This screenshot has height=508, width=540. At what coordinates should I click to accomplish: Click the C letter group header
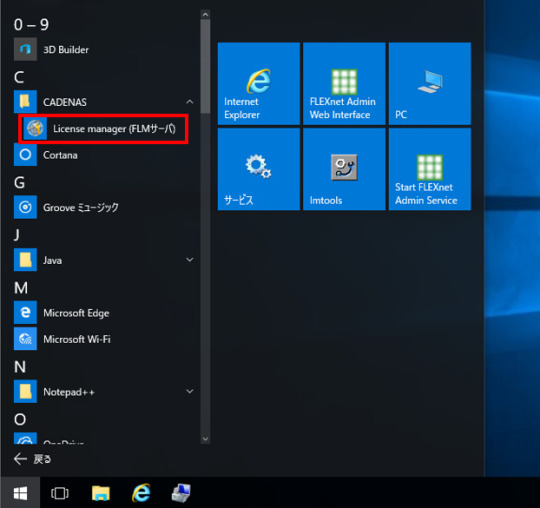tap(19, 77)
